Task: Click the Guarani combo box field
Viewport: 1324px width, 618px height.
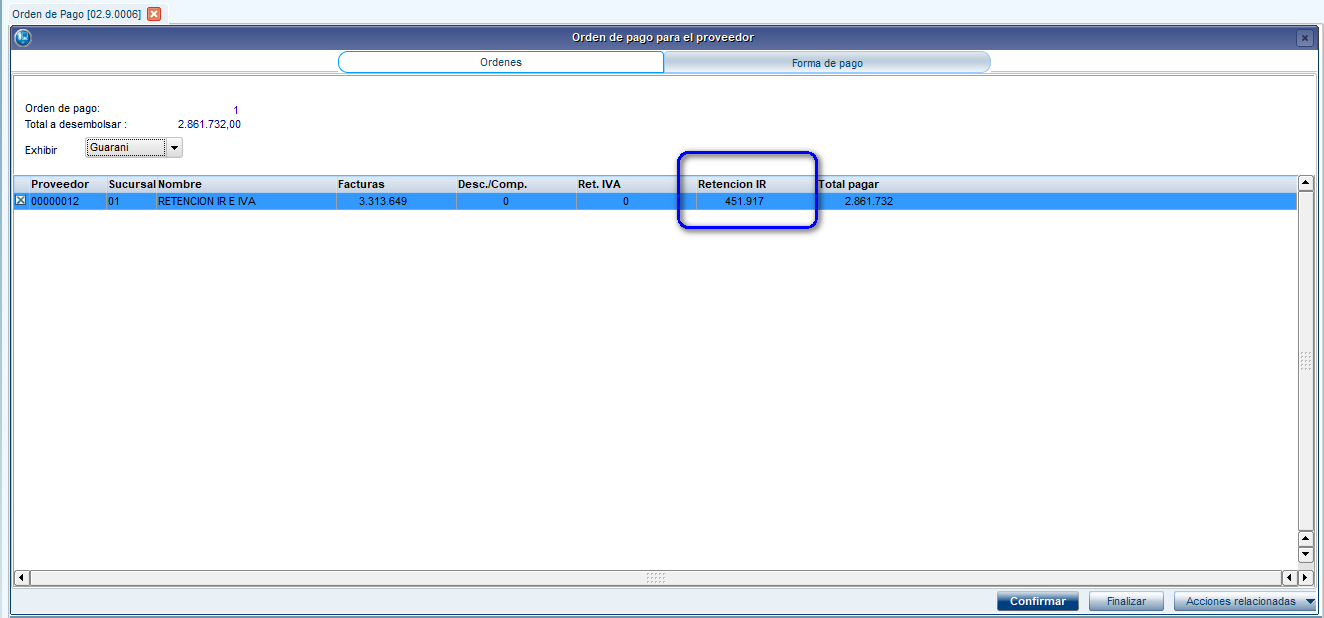Action: pos(126,148)
